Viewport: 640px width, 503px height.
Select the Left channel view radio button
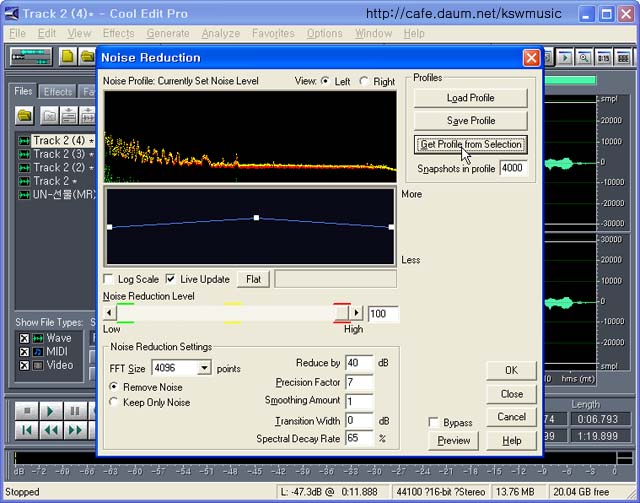click(x=325, y=81)
